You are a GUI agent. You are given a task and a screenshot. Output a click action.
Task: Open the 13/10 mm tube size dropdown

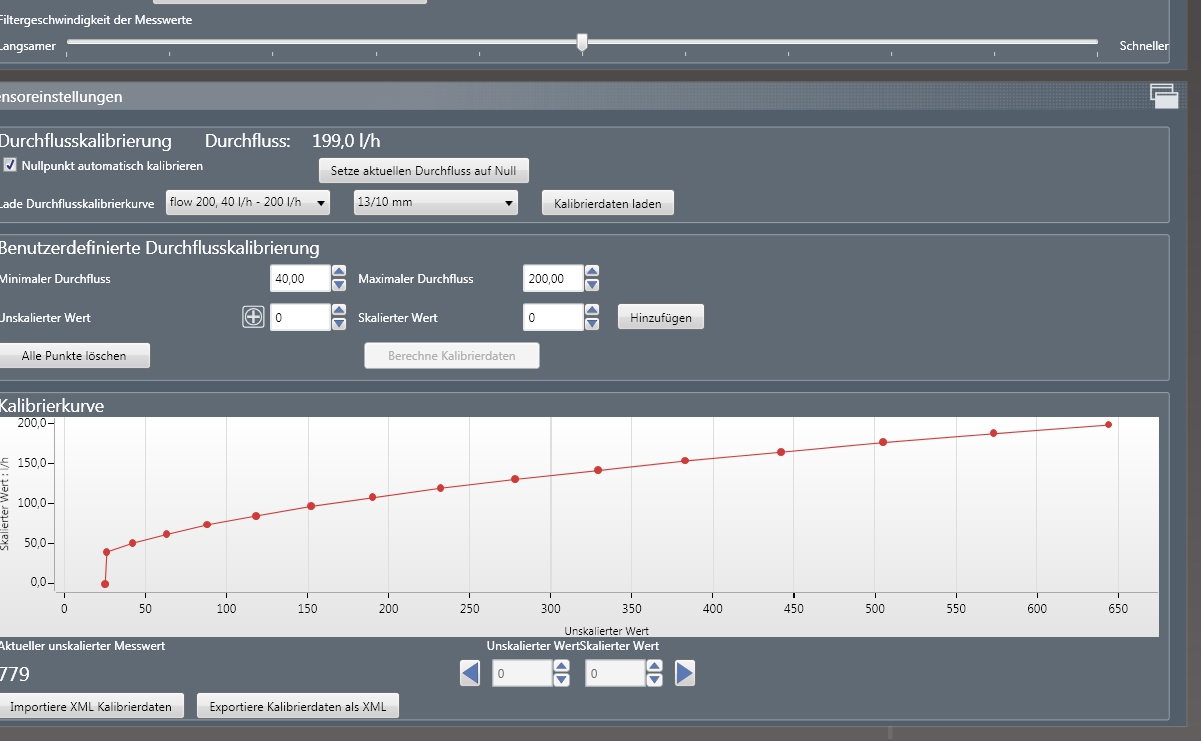click(x=436, y=203)
